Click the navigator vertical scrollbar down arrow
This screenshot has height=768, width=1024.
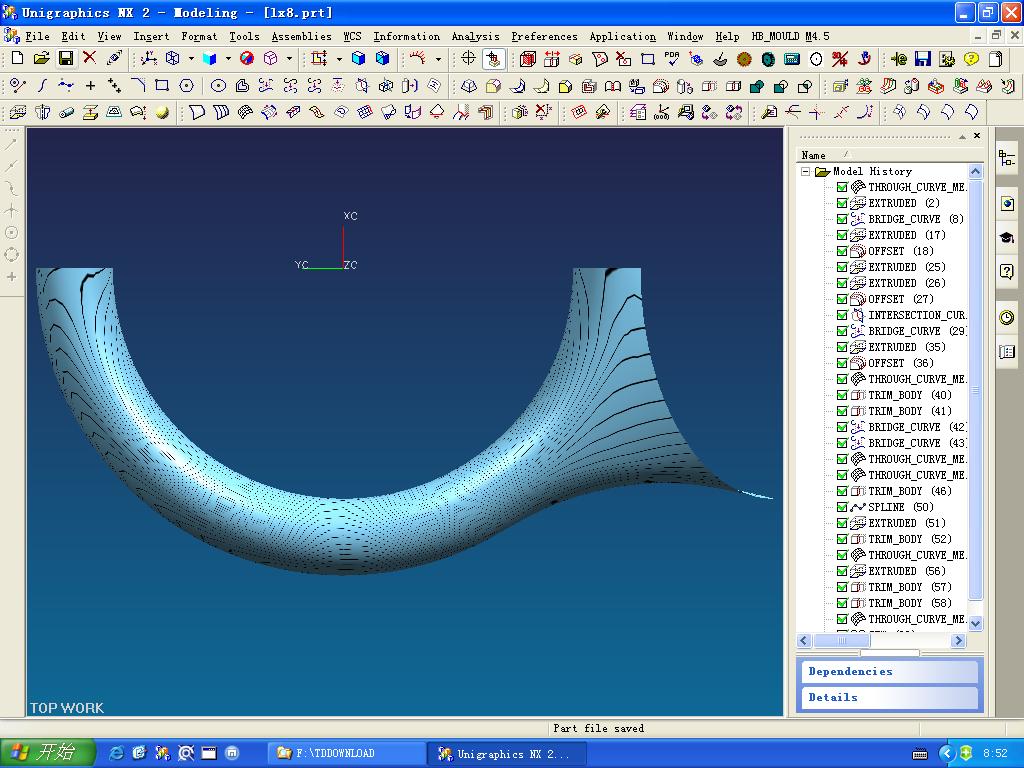coord(976,623)
